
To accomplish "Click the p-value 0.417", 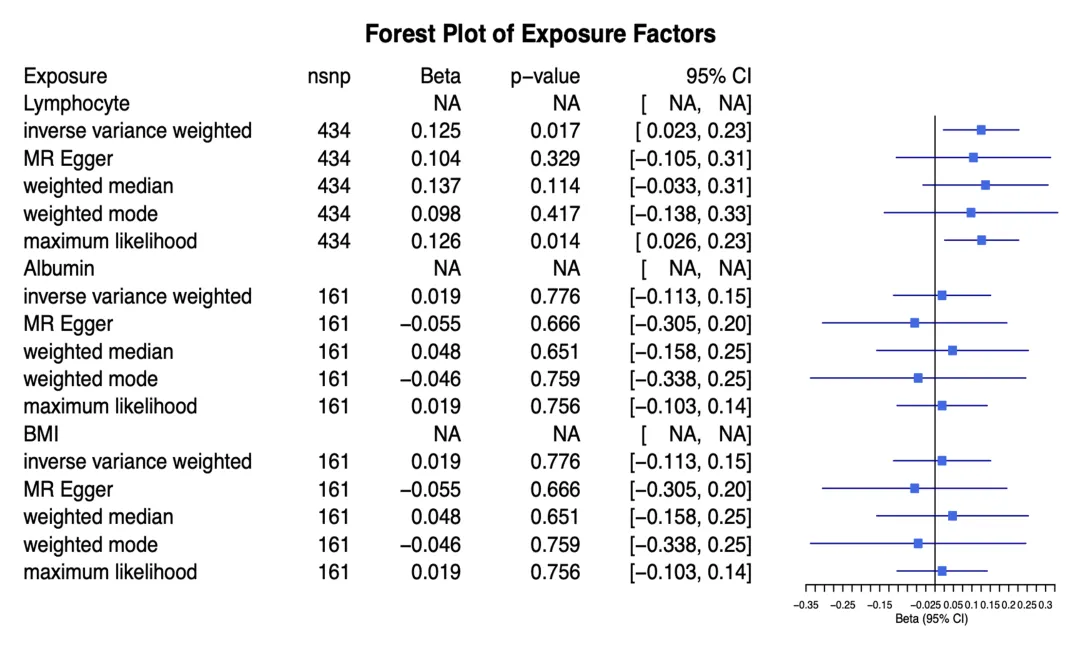I will click(555, 214).
